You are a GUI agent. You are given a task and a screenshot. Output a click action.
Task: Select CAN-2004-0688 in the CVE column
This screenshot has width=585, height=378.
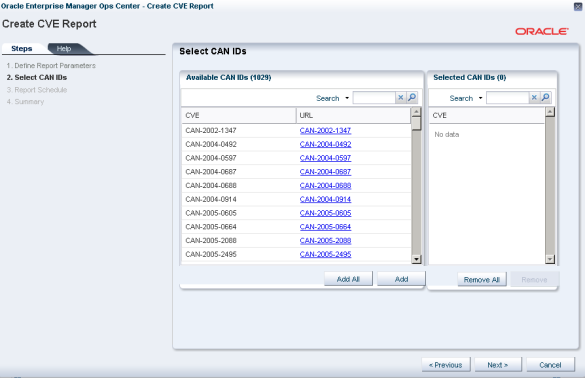point(211,186)
